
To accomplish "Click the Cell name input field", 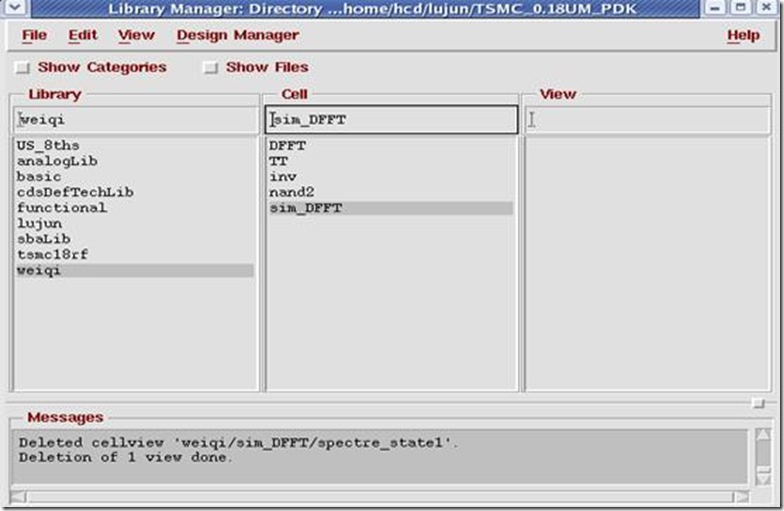I will pyautogui.click(x=391, y=120).
